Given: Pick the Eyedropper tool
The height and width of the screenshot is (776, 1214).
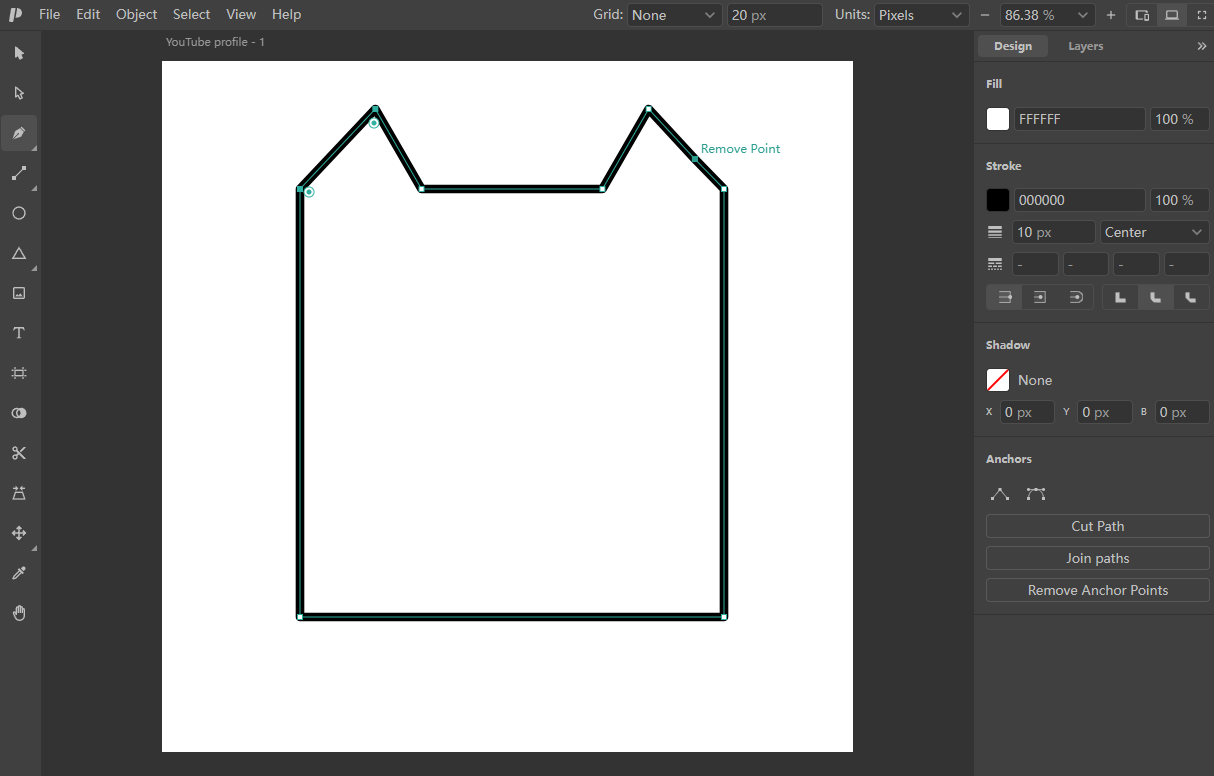Looking at the screenshot, I should click(x=19, y=573).
